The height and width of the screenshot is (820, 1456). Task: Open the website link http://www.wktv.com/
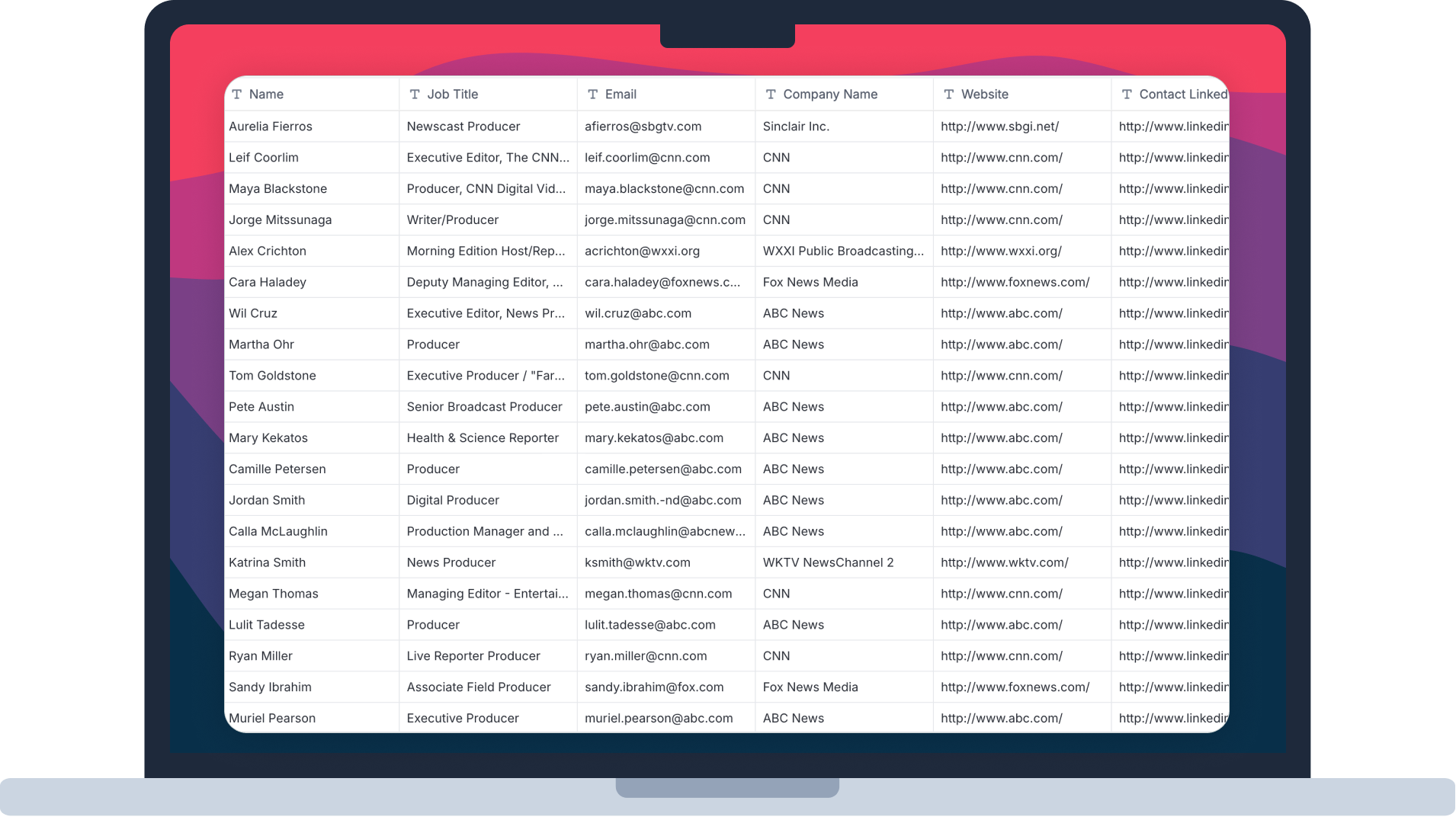[x=1005, y=563]
